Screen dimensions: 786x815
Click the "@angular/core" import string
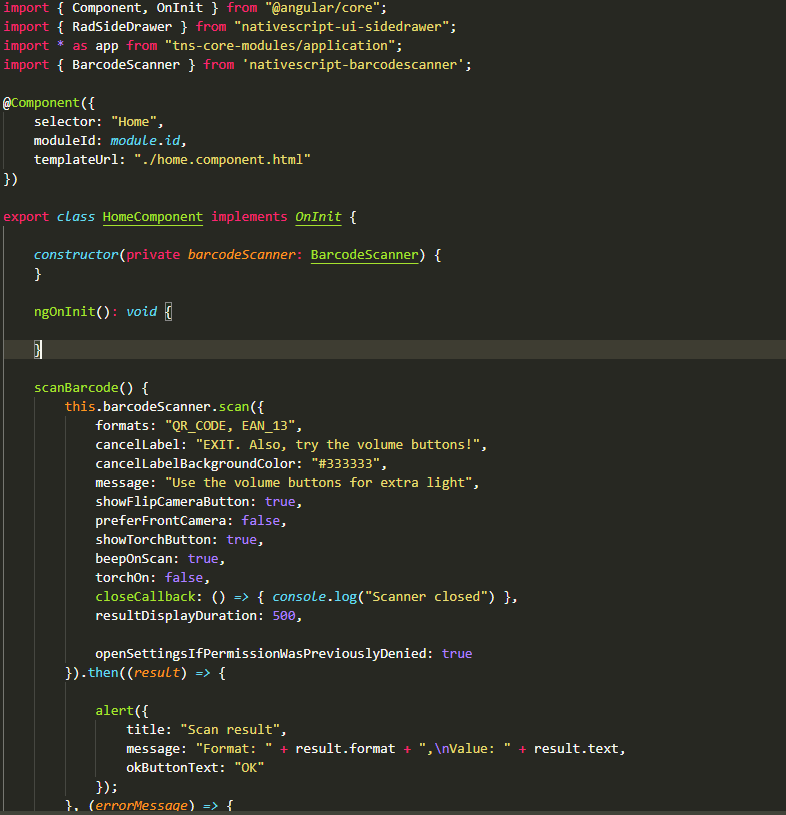point(325,8)
